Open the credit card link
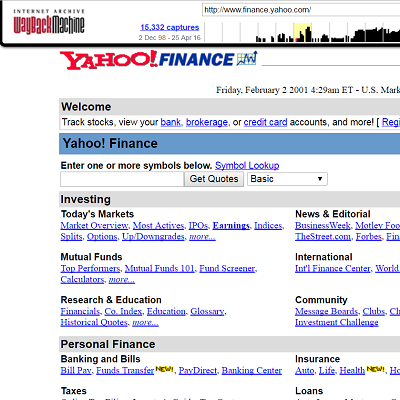This screenshot has height=400, width=400. point(265,122)
